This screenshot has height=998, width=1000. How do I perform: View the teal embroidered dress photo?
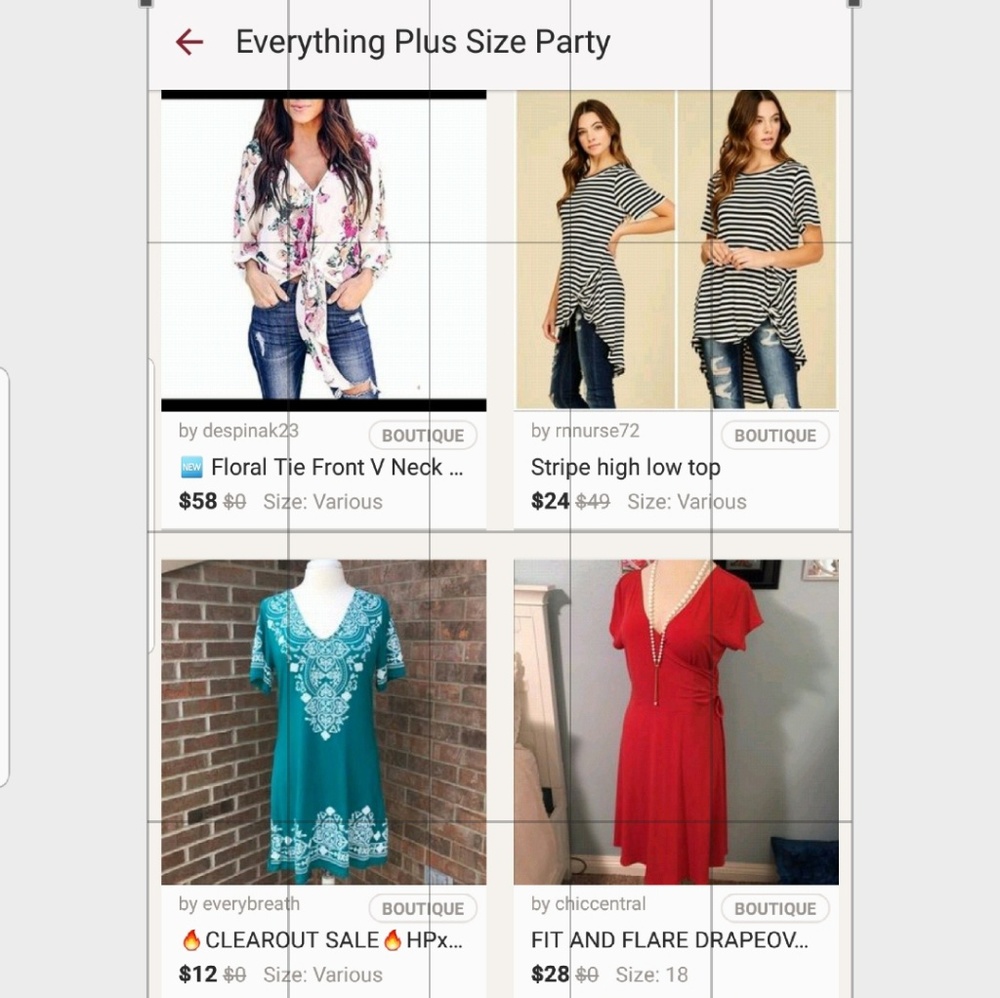pos(324,722)
